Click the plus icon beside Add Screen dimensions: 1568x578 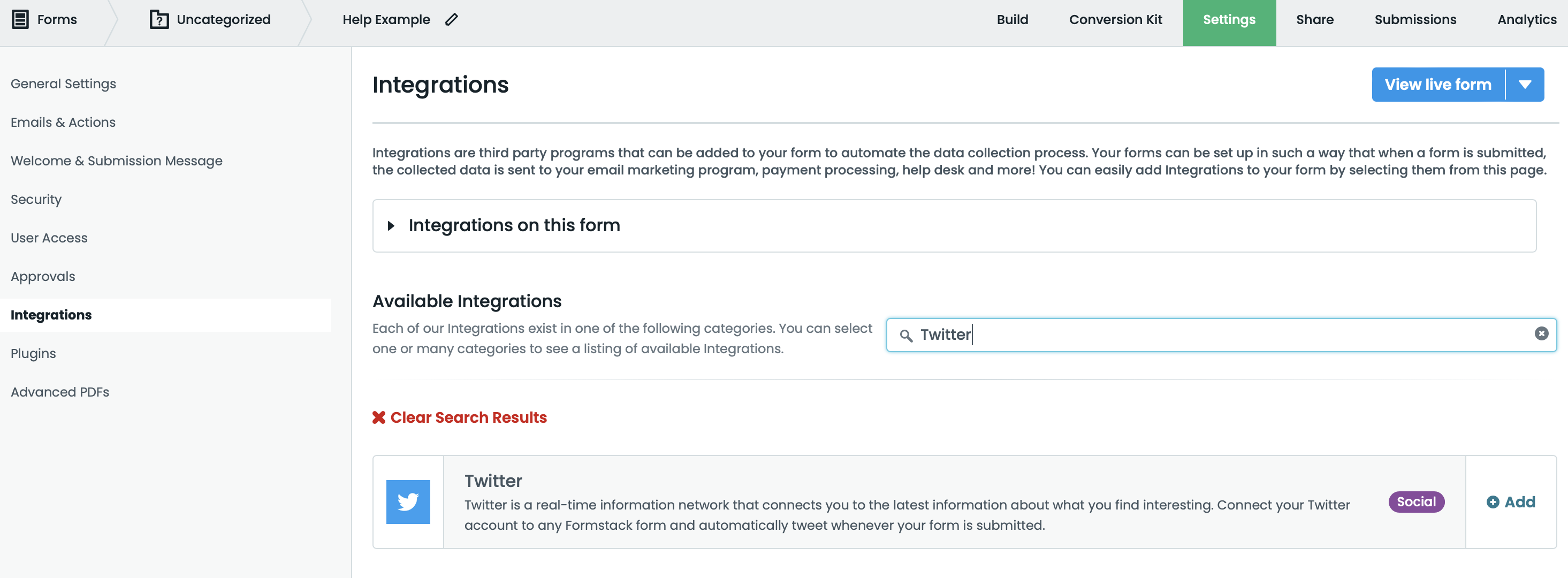1493,502
